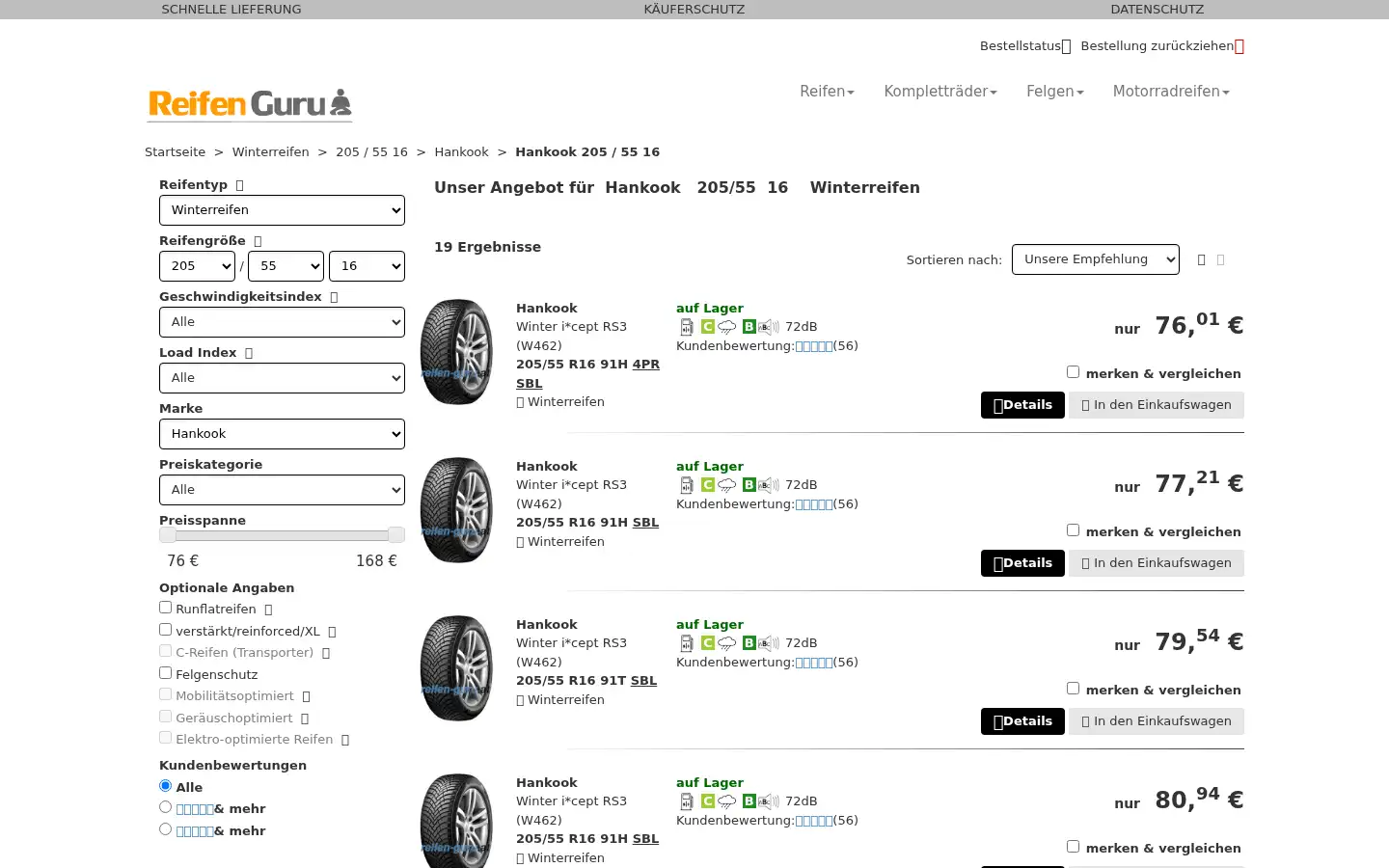Image resolution: width=1389 pixels, height=868 pixels.
Task: Enable the Runflatreifen checkbox
Action: 165,608
